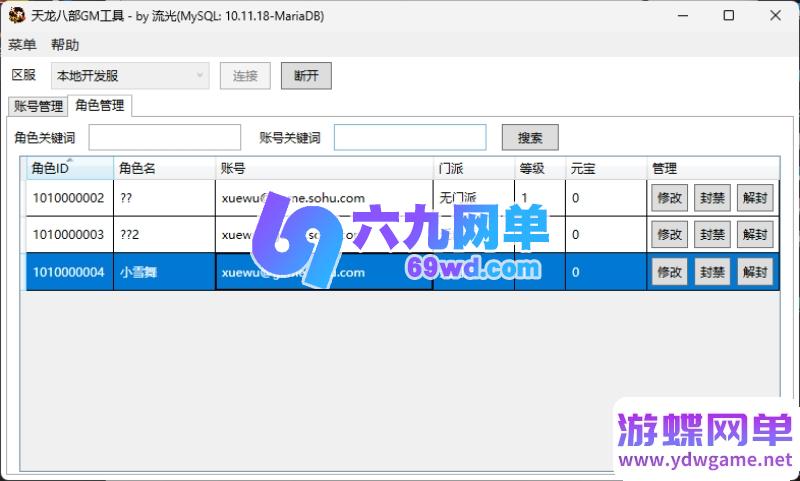Select the ??2 character name cell
Screen dimensions: 800x481
164,235
